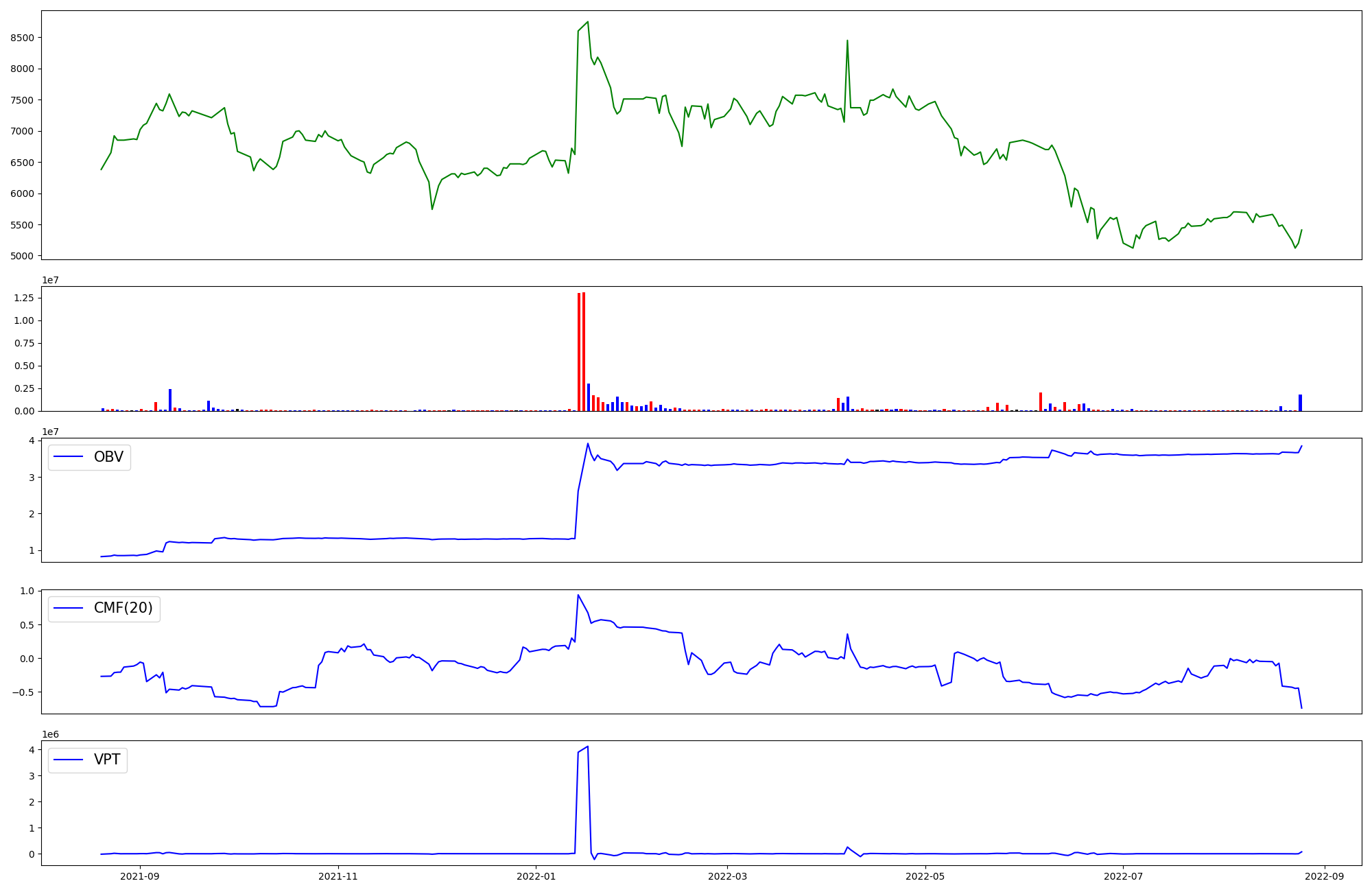
Task: Click the blue line sample in VPT legend
Action: tap(69, 760)
